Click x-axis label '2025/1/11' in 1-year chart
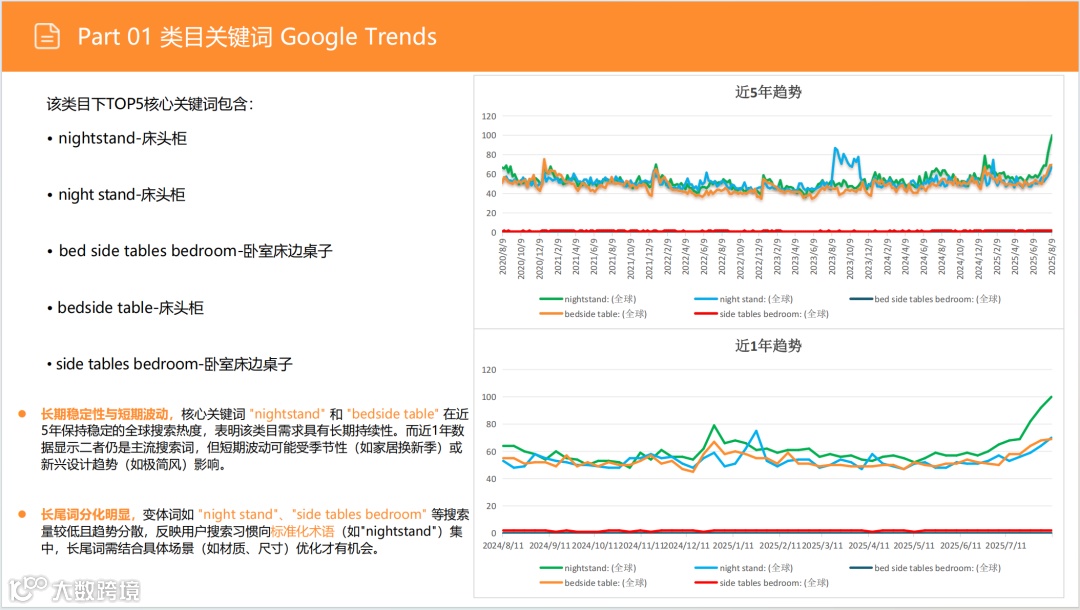The width and height of the screenshot is (1080, 610). [733, 545]
